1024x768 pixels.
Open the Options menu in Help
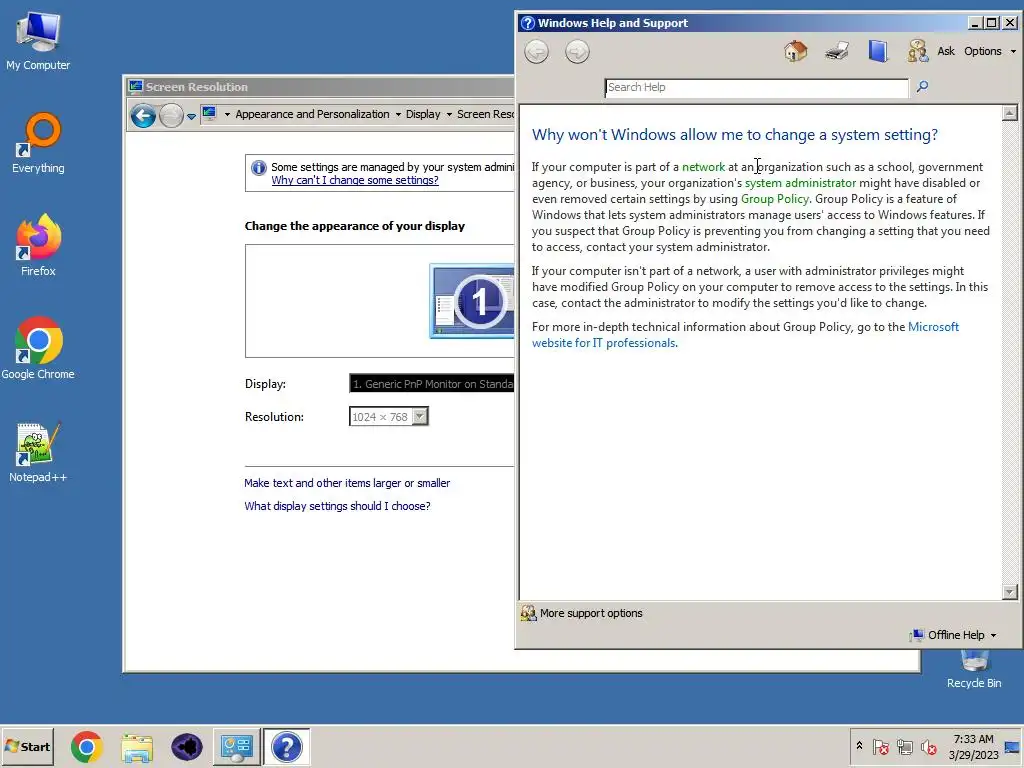pyautogui.click(x=989, y=51)
